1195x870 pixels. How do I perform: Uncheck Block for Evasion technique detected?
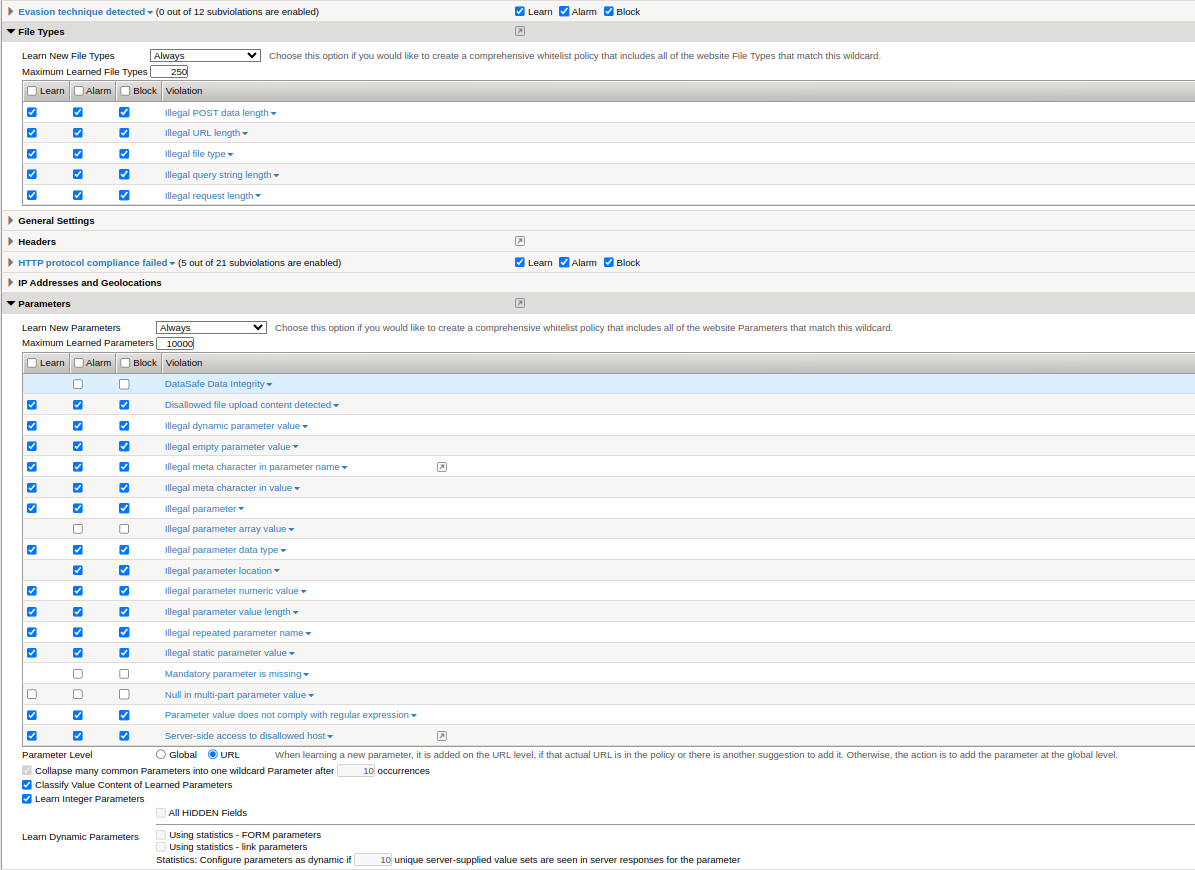(609, 12)
